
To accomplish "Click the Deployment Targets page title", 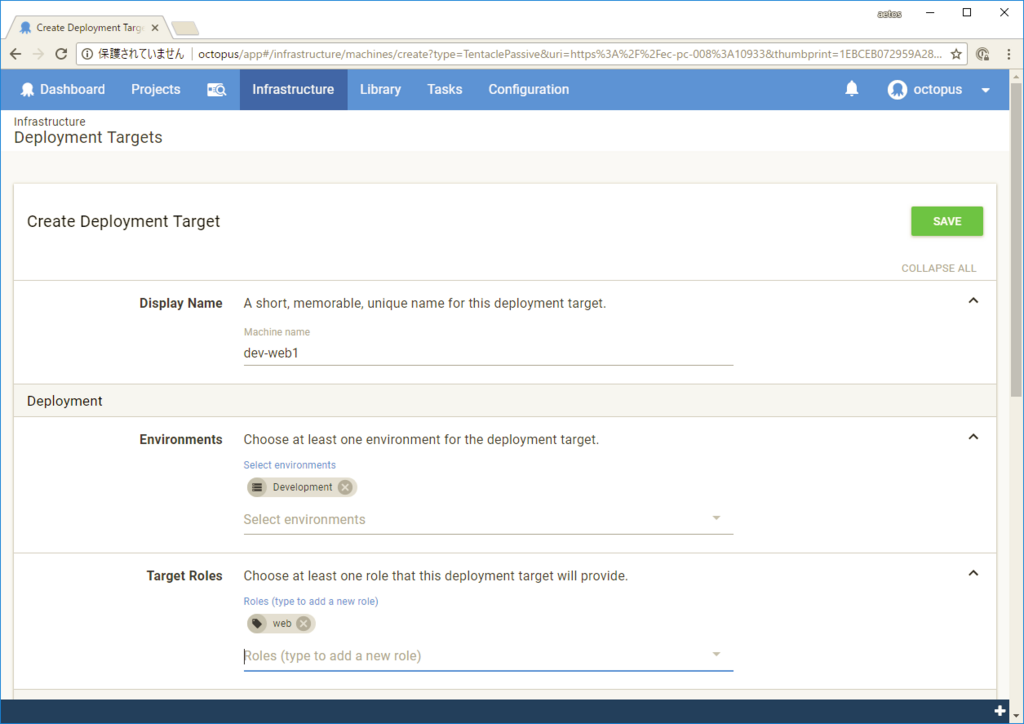I will click(x=88, y=138).
